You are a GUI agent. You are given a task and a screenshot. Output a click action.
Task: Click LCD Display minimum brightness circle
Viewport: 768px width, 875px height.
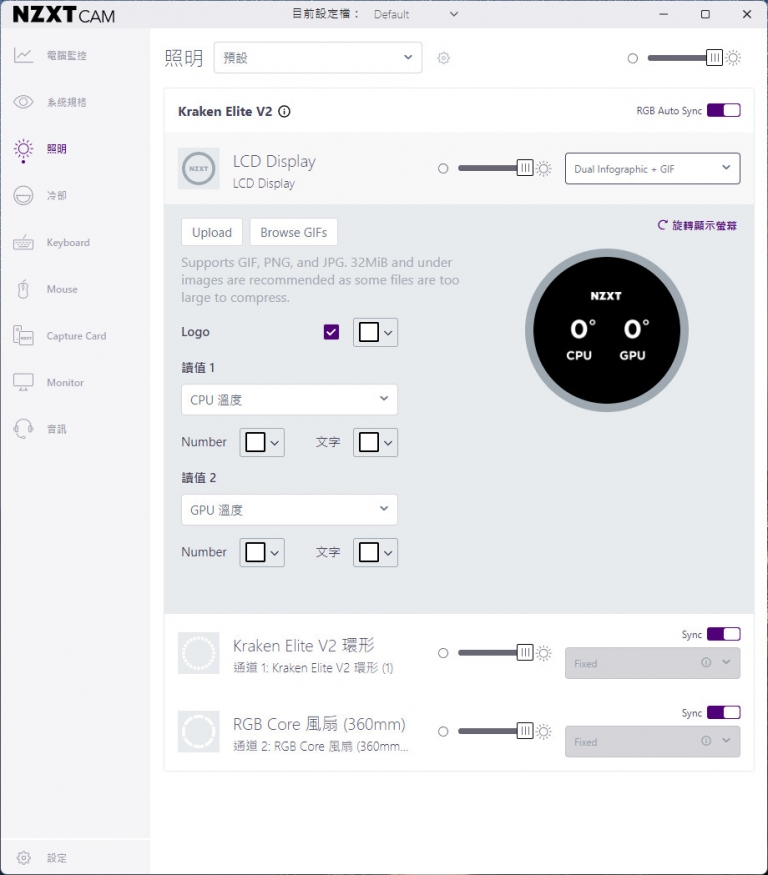click(x=443, y=169)
